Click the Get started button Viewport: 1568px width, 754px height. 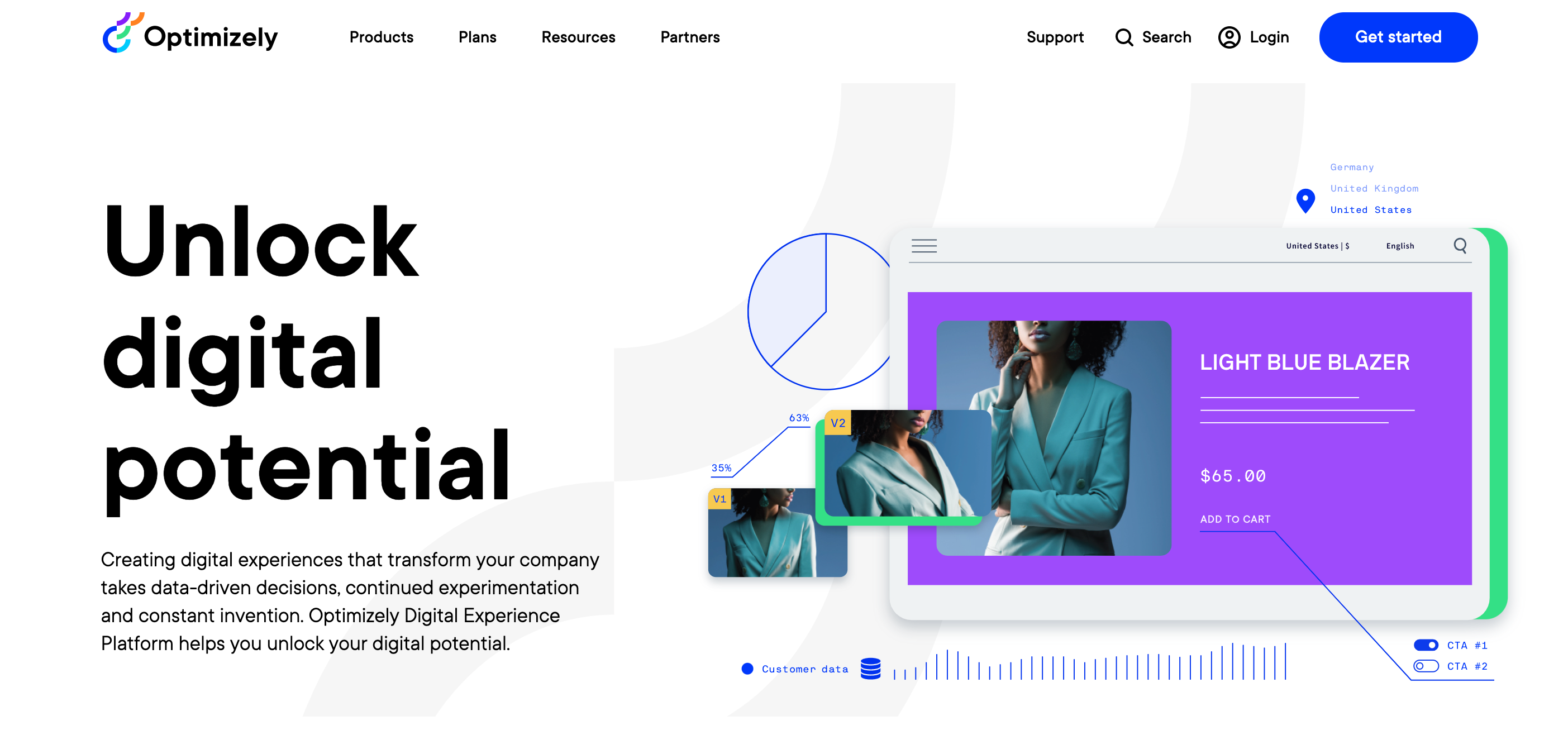1398,38
